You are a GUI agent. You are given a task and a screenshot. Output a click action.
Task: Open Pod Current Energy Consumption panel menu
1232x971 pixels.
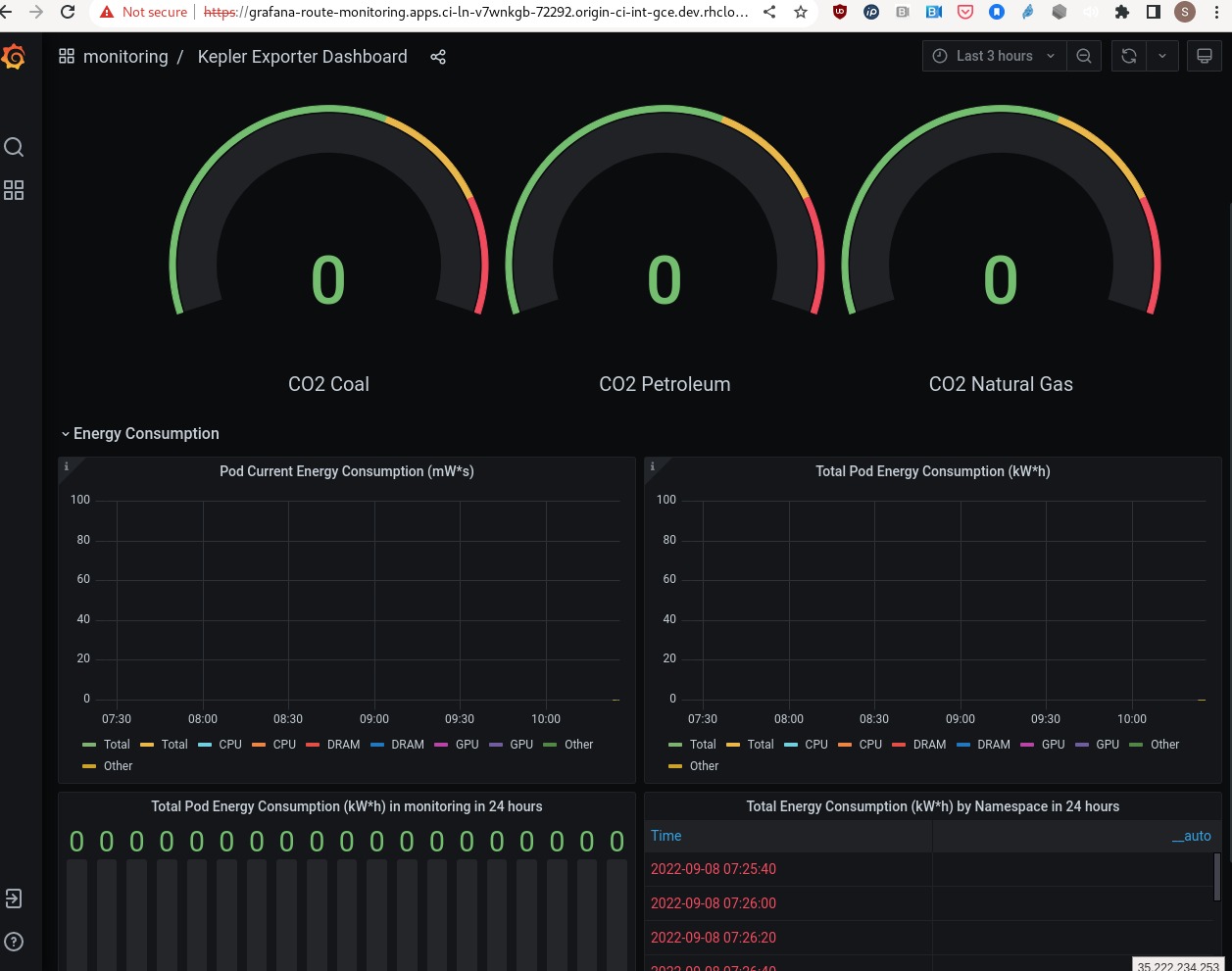(347, 471)
